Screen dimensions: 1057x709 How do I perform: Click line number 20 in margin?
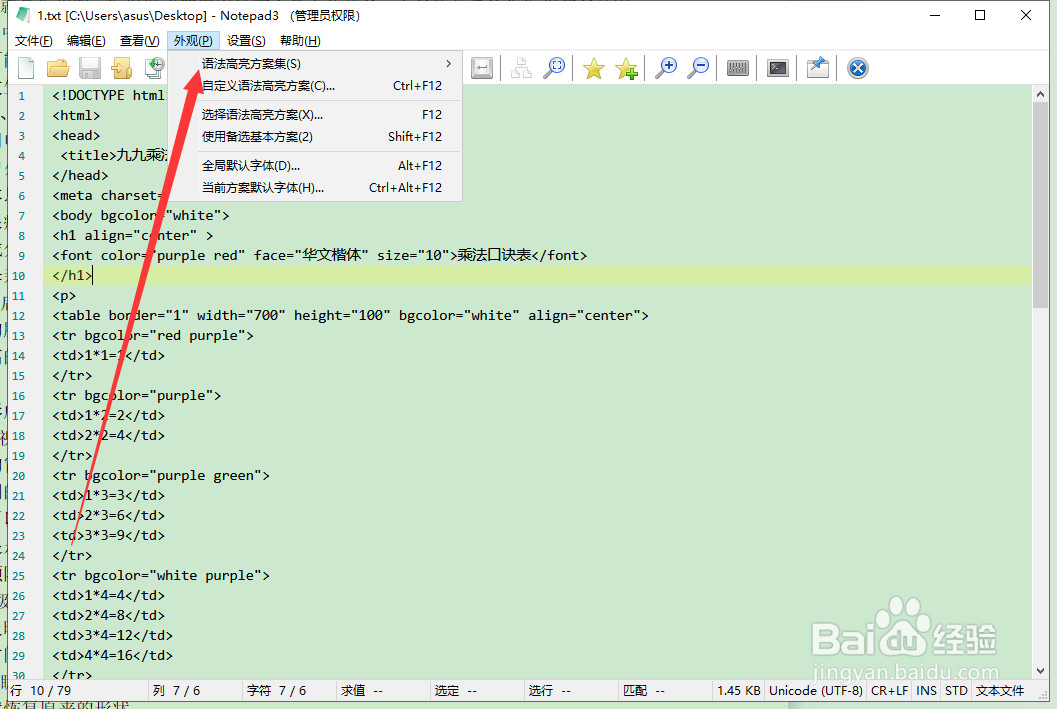pyautogui.click(x=18, y=476)
